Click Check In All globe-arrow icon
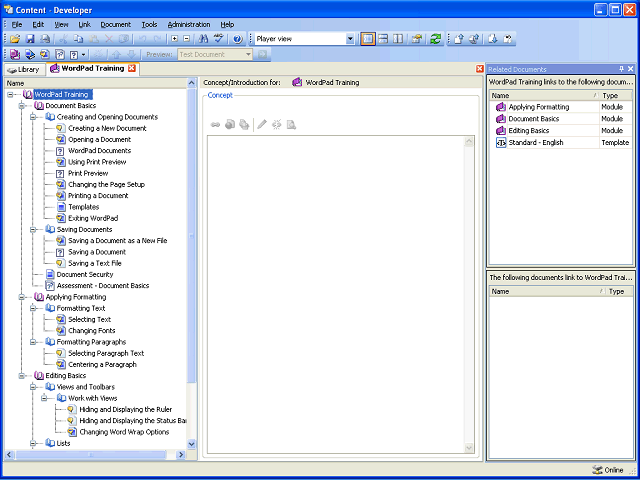640x480 pixels. pos(474,39)
